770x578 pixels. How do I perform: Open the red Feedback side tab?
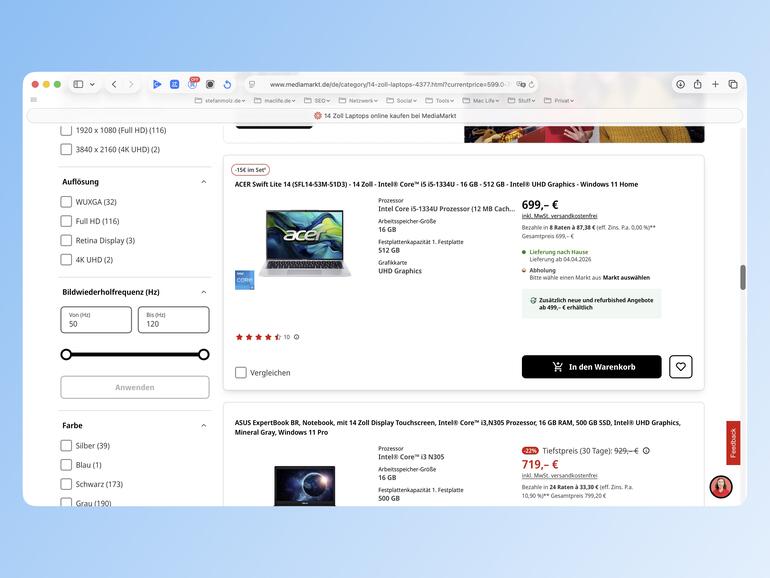coord(733,443)
